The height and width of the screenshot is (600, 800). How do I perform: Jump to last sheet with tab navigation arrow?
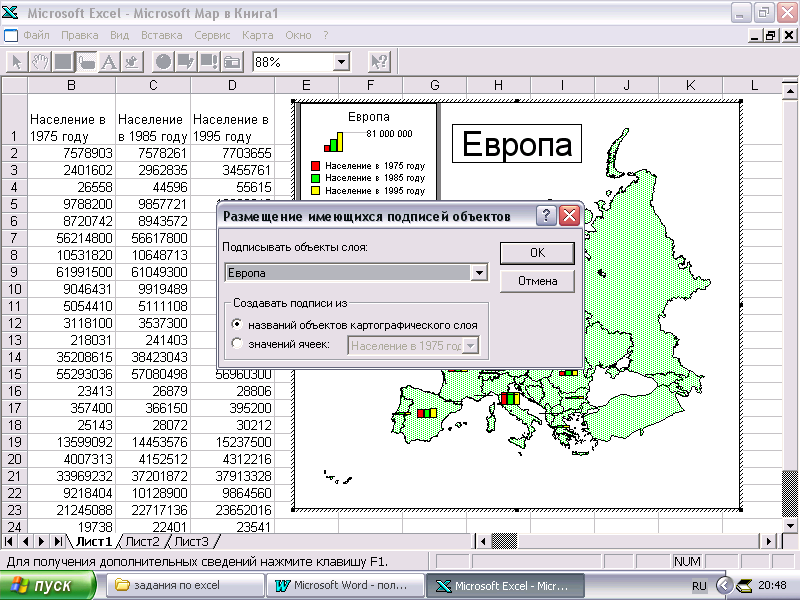[x=58, y=541]
